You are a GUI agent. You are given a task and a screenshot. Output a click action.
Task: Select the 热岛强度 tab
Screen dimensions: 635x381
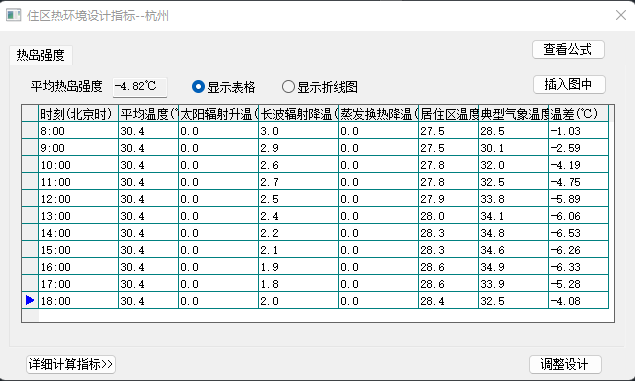pyautogui.click(x=40, y=55)
